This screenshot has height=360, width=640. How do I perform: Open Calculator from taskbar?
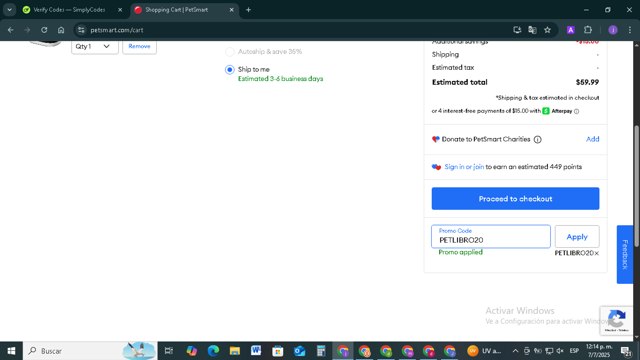[x=321, y=351]
